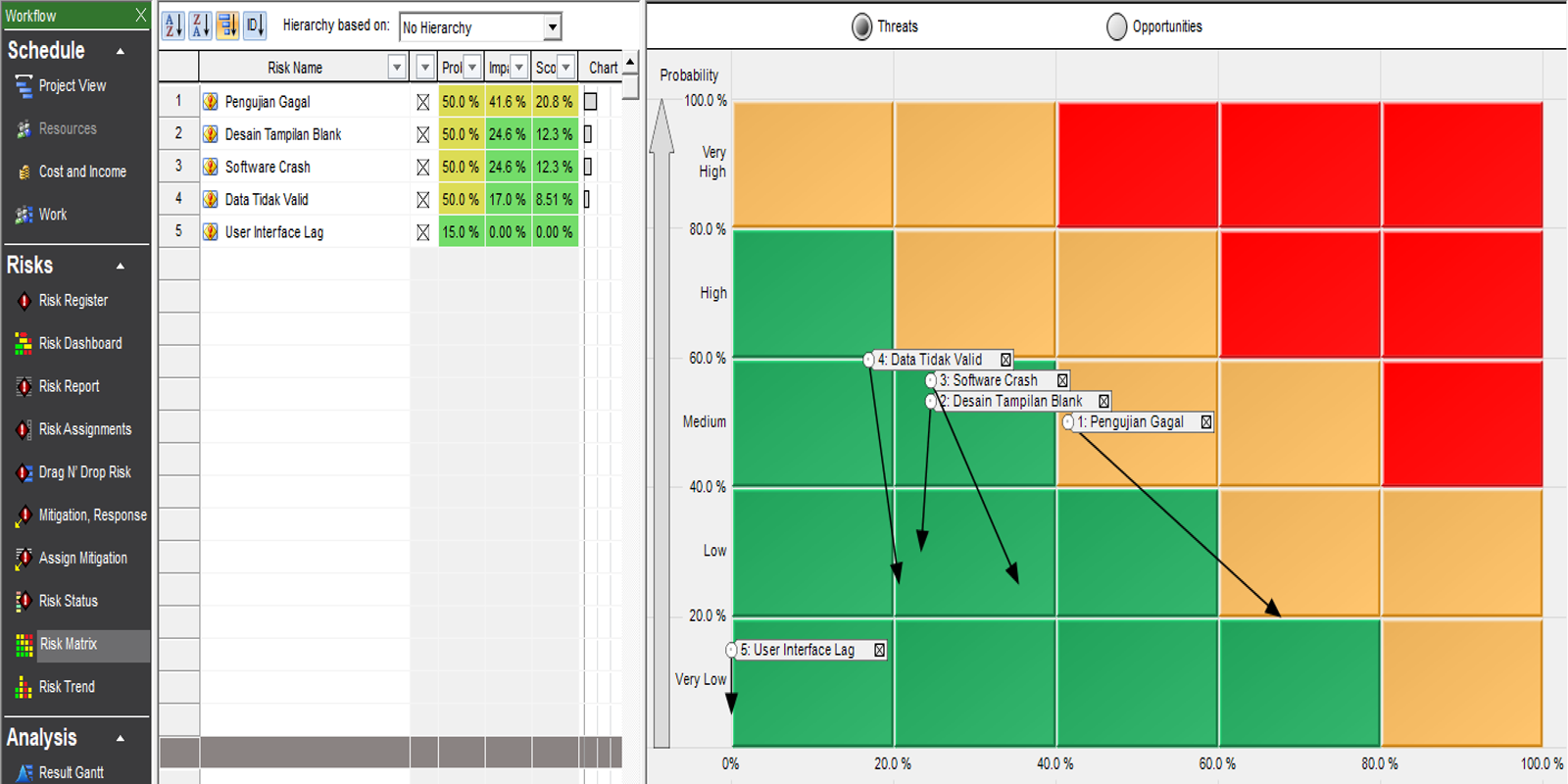Viewport: 1568px width, 784px height.
Task: Select the Threats radio button
Action: 862,27
